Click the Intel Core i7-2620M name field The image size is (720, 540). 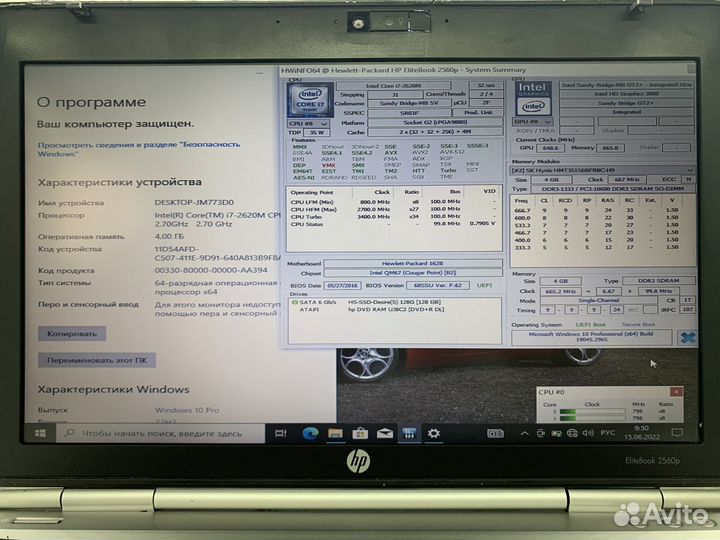pos(394,86)
